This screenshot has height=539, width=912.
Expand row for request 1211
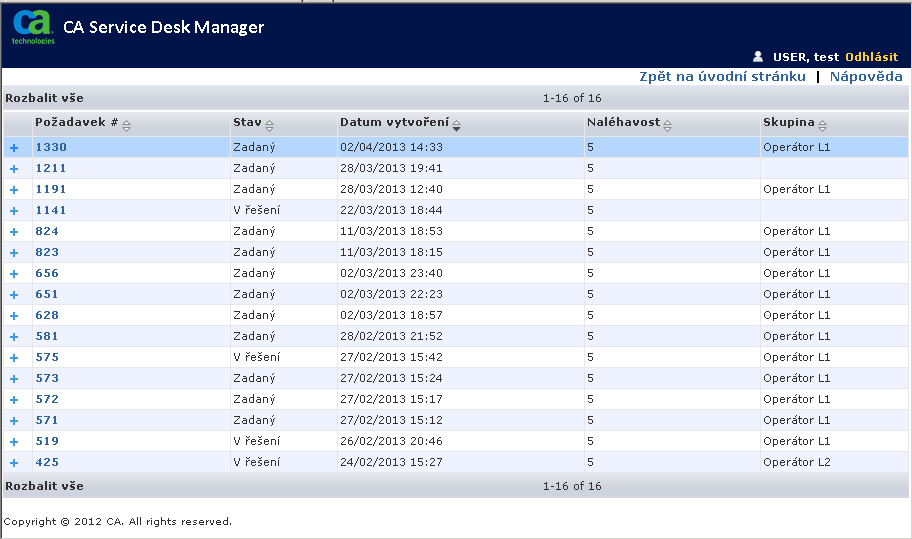click(x=14, y=169)
